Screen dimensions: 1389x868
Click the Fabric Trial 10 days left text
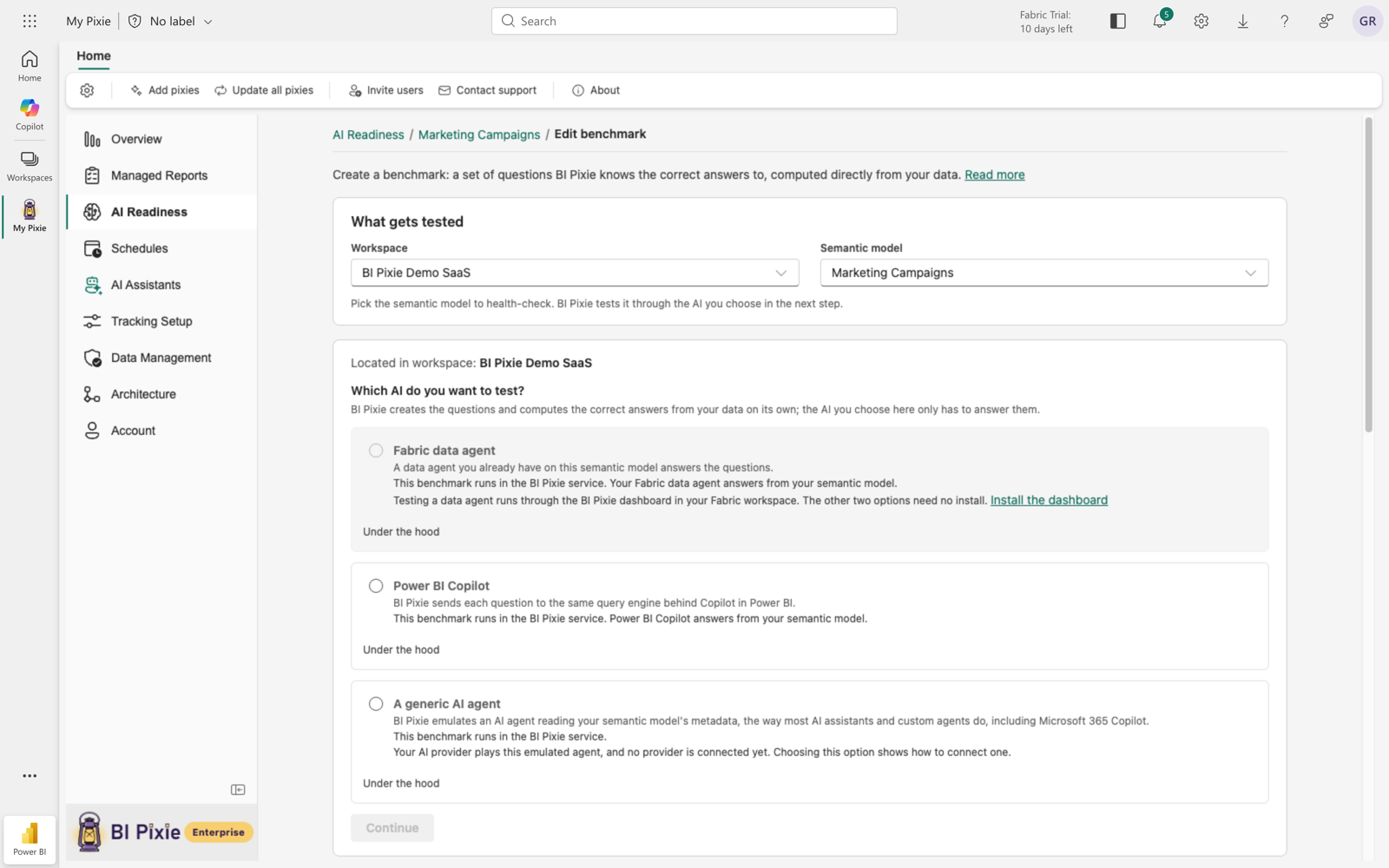click(x=1046, y=22)
